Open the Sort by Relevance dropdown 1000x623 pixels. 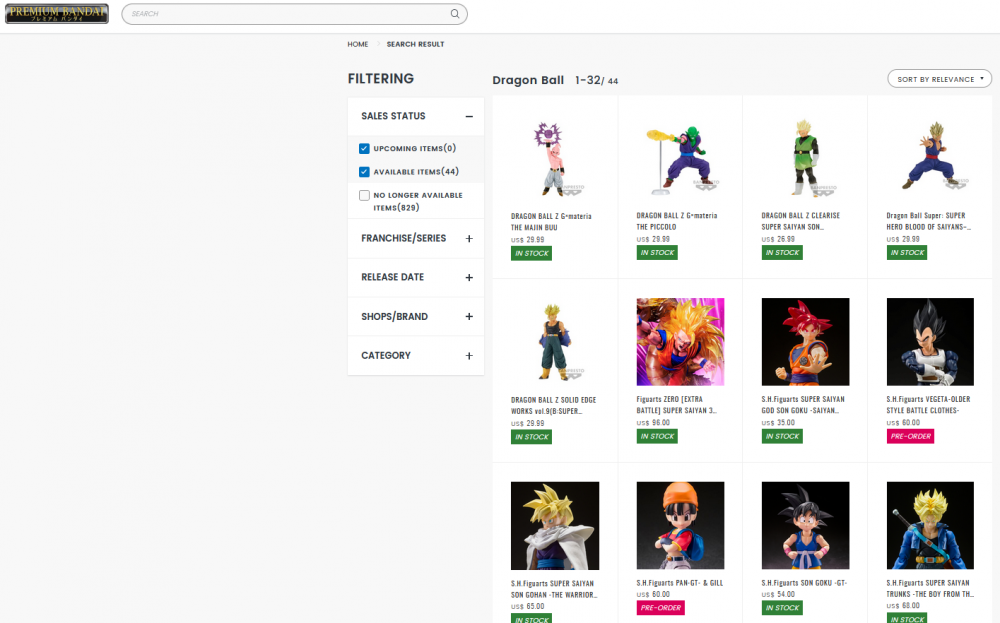click(x=939, y=79)
